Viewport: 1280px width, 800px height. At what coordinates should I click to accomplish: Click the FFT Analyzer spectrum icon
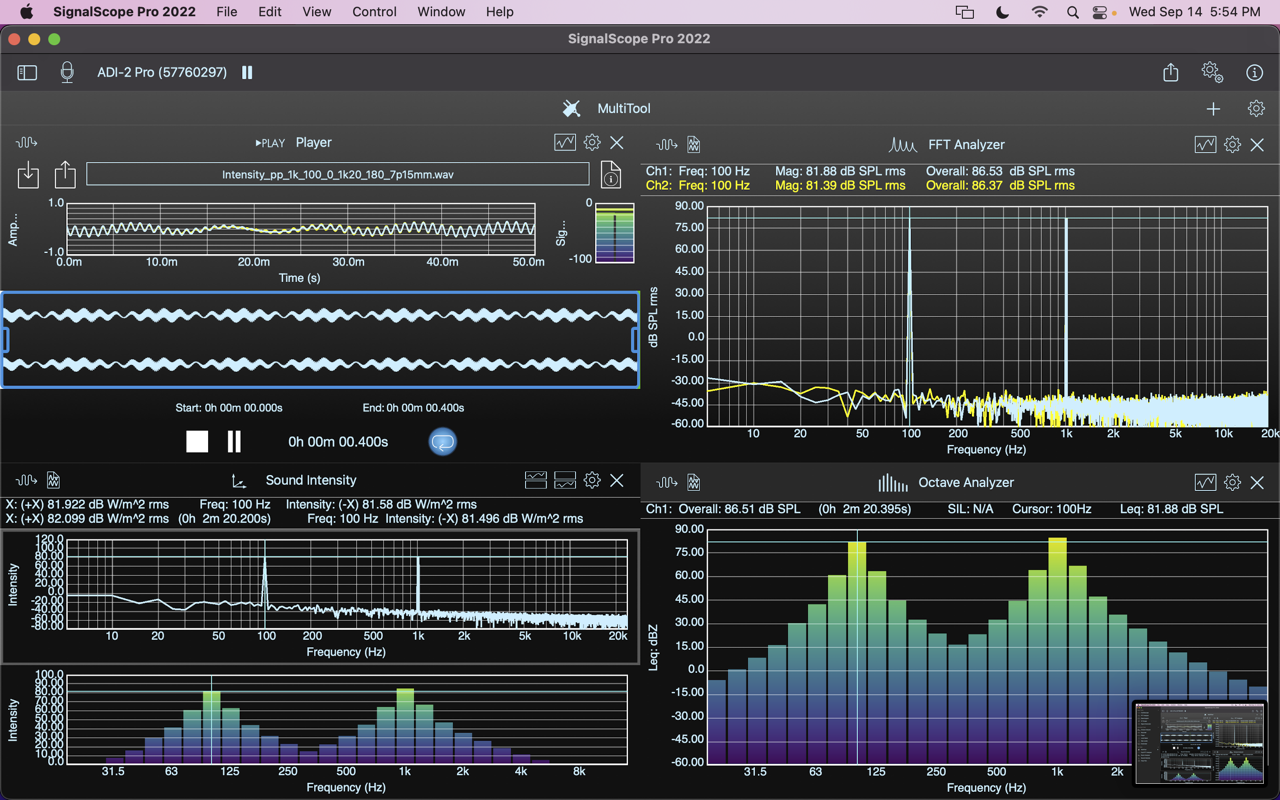tap(903, 145)
